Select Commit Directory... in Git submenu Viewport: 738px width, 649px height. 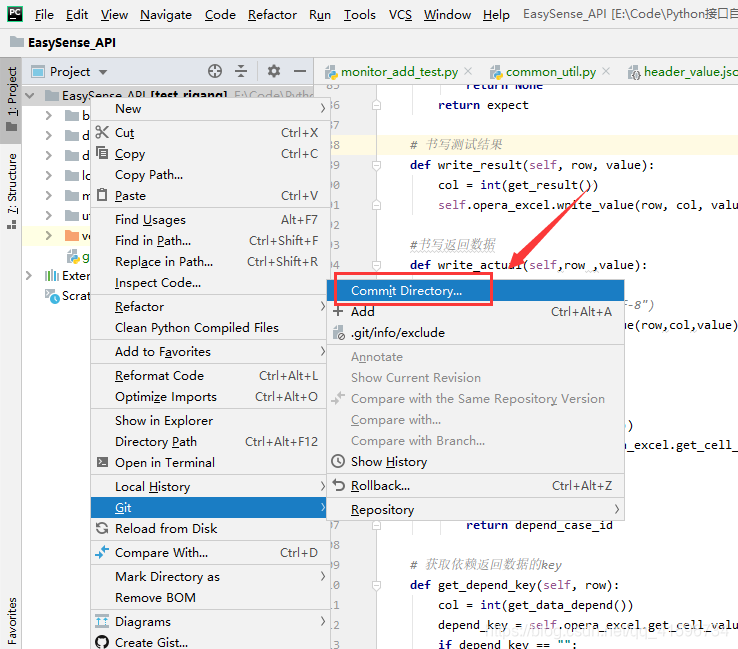click(x=475, y=290)
